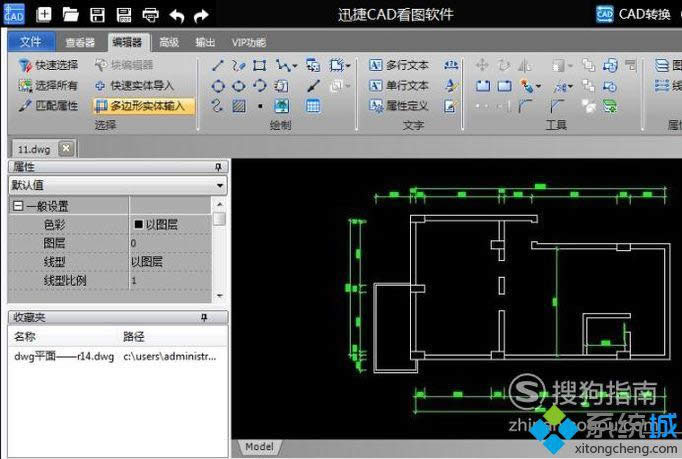The image size is (682, 459).
Task: Select the Spline curve tool
Action: click(x=217, y=106)
